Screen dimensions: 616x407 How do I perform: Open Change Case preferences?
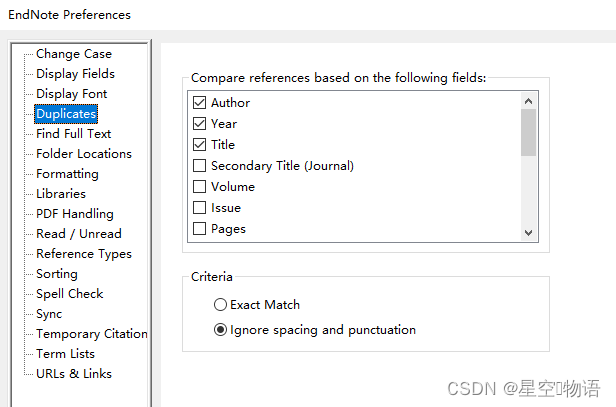pyautogui.click(x=73, y=54)
